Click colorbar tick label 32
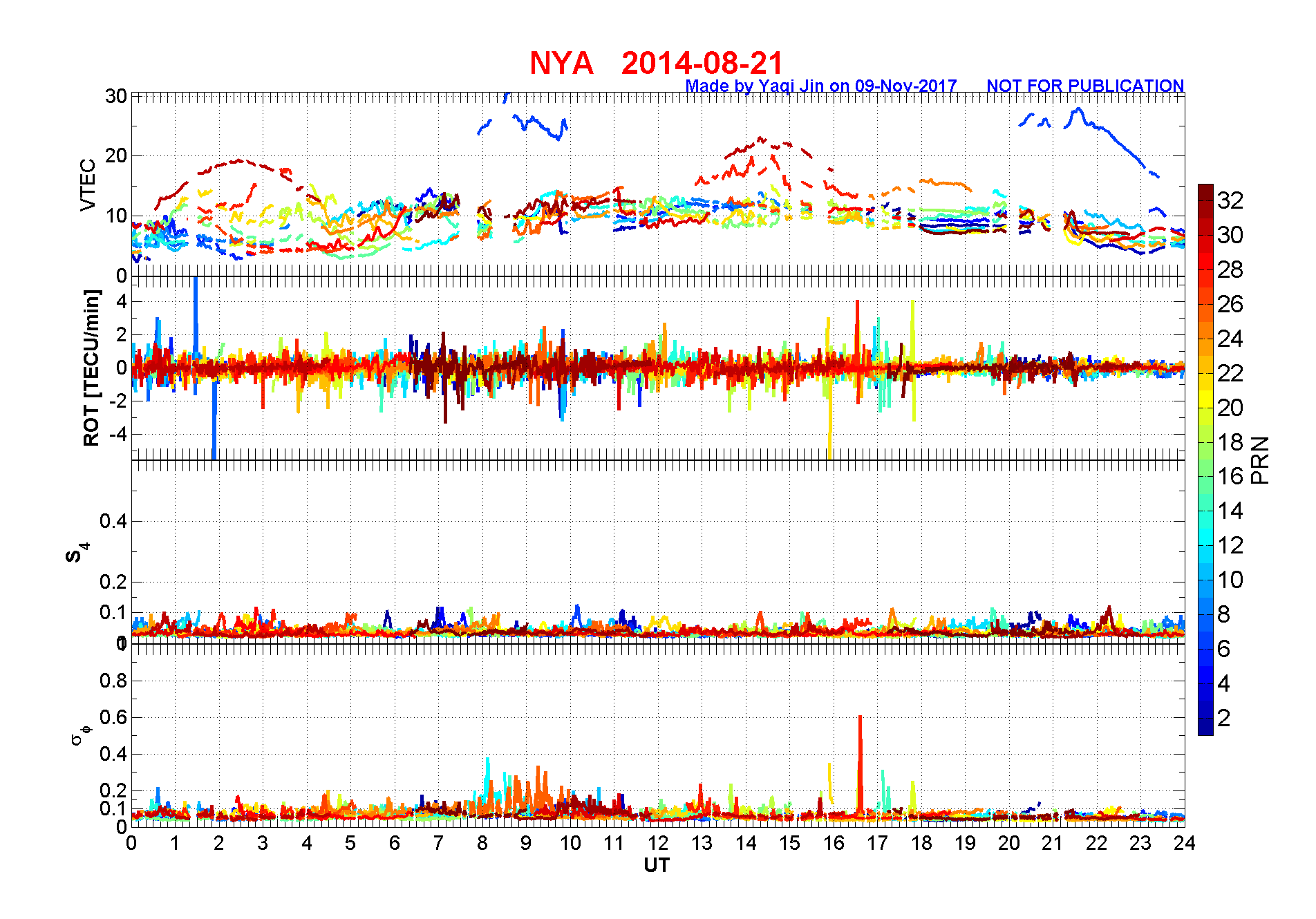 1230,200
